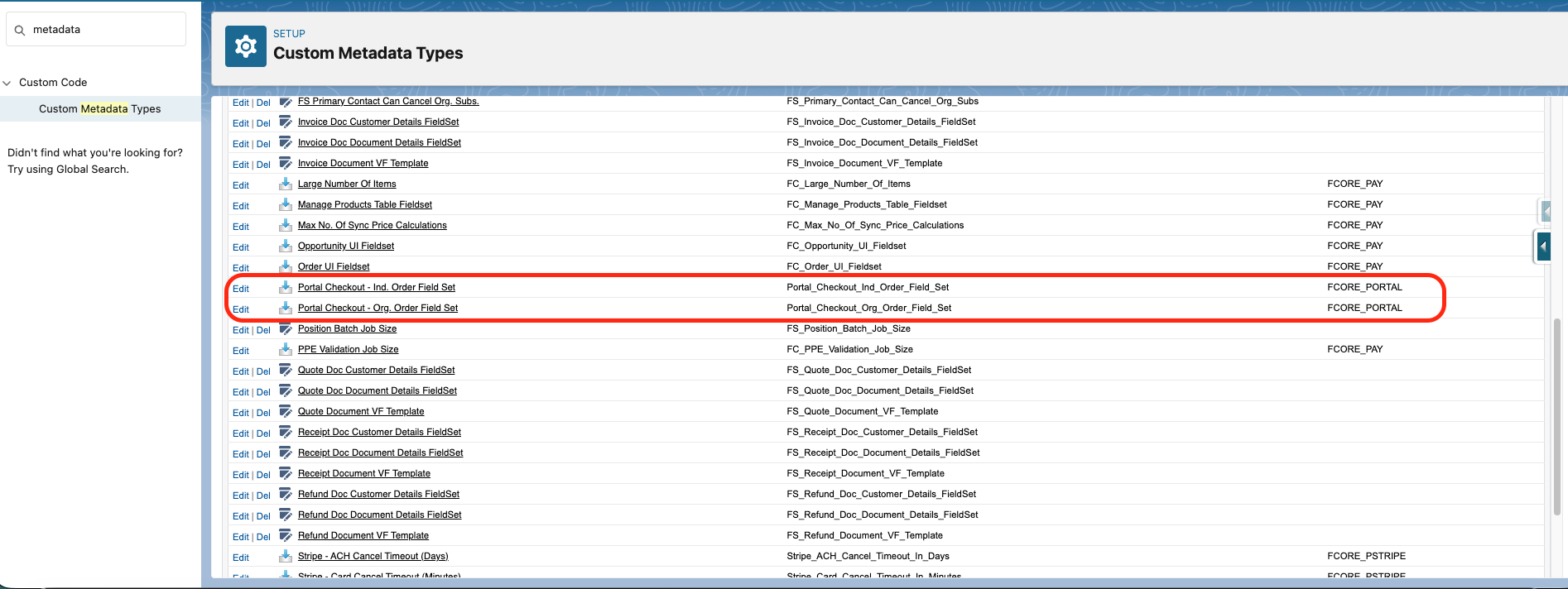Click the download icon beside Large Number Of Items
This screenshot has height=589, width=1568.
point(286,184)
